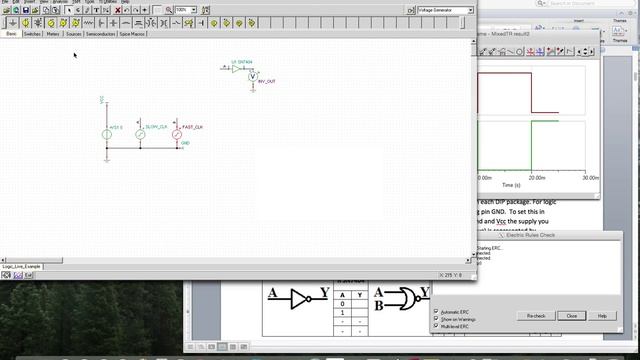Click the first view icon at the TINA window's bottom-left
The image size is (640, 360).
[6, 276]
